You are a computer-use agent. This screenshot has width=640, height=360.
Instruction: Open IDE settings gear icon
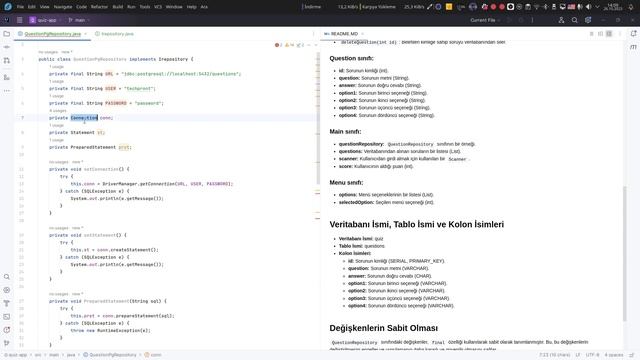pos(588,20)
